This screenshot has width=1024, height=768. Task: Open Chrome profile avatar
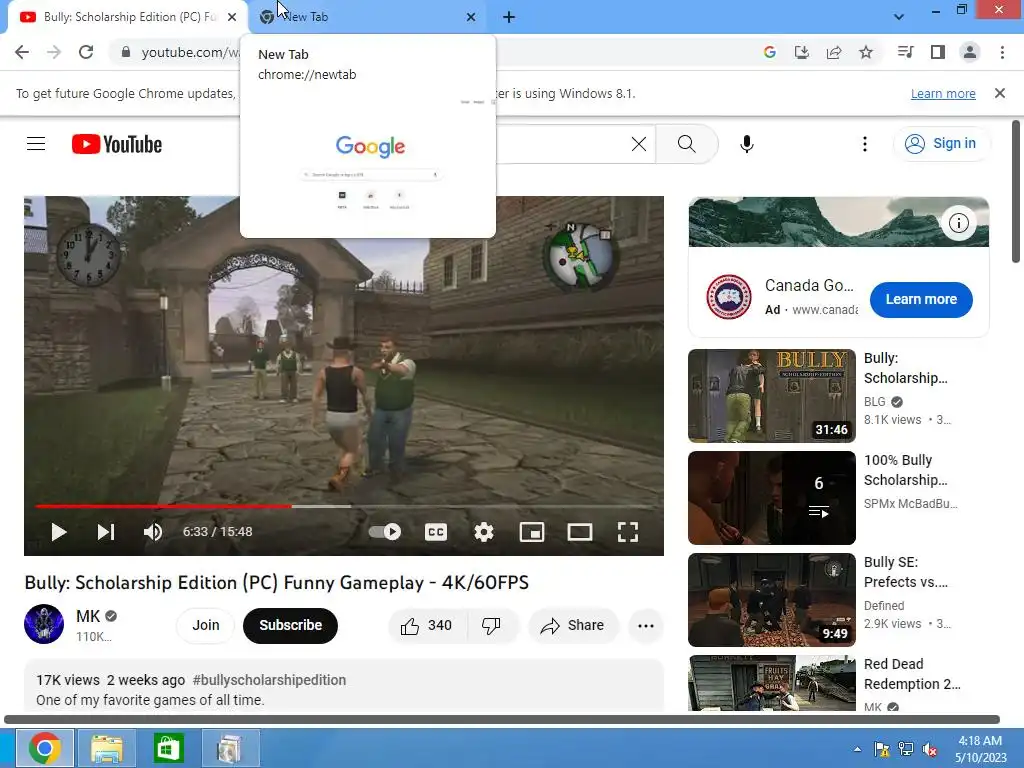pos(970,52)
